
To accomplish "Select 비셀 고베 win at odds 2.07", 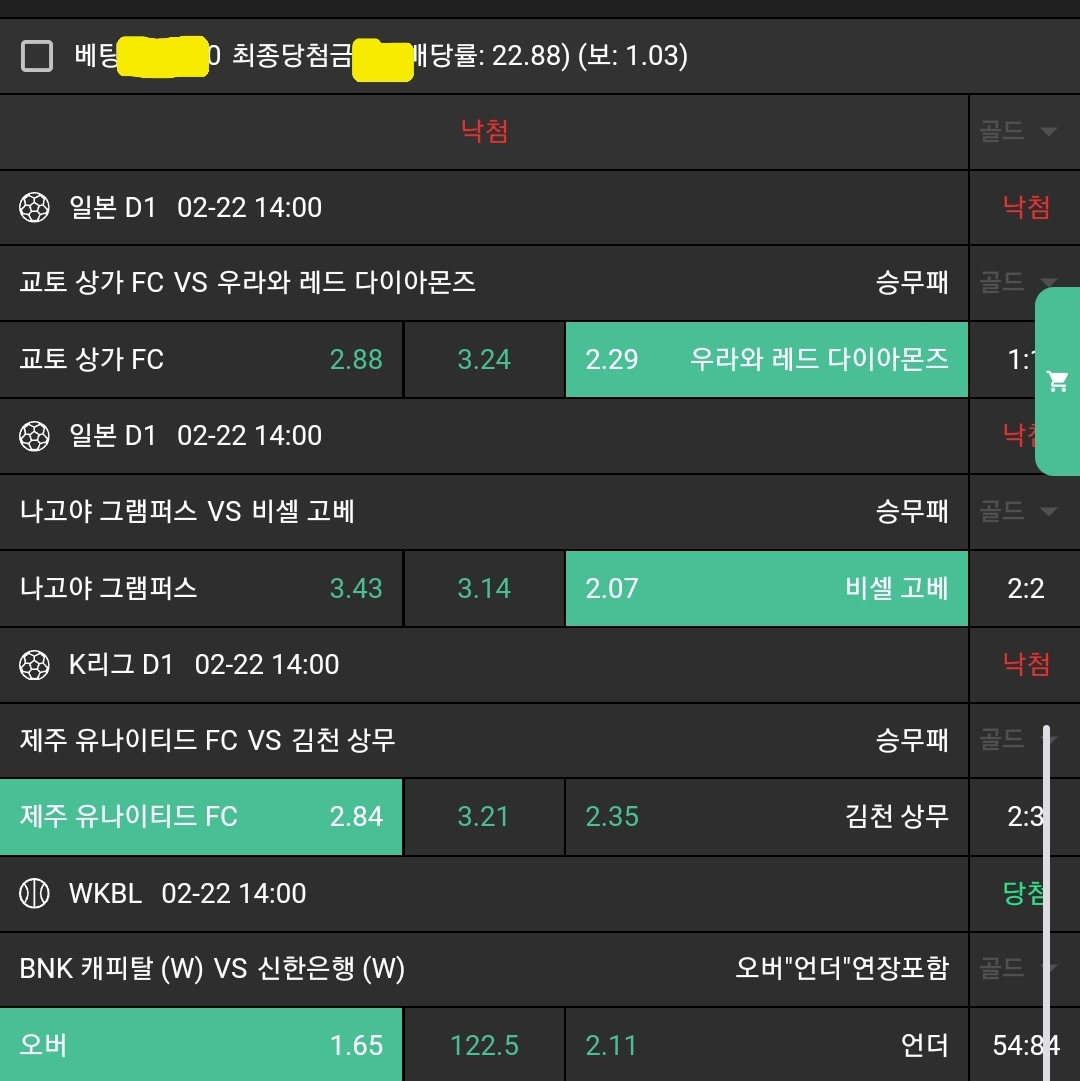I will [x=766, y=588].
